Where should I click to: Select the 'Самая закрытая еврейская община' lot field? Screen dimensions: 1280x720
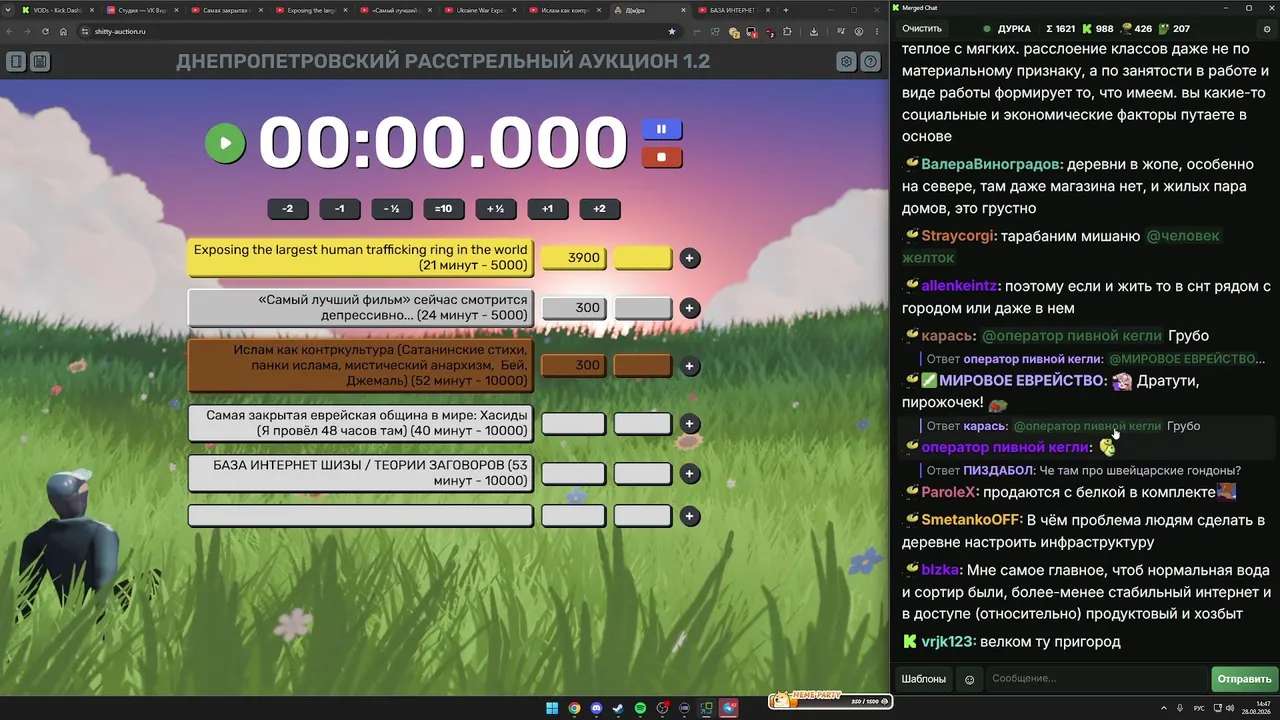click(x=360, y=424)
